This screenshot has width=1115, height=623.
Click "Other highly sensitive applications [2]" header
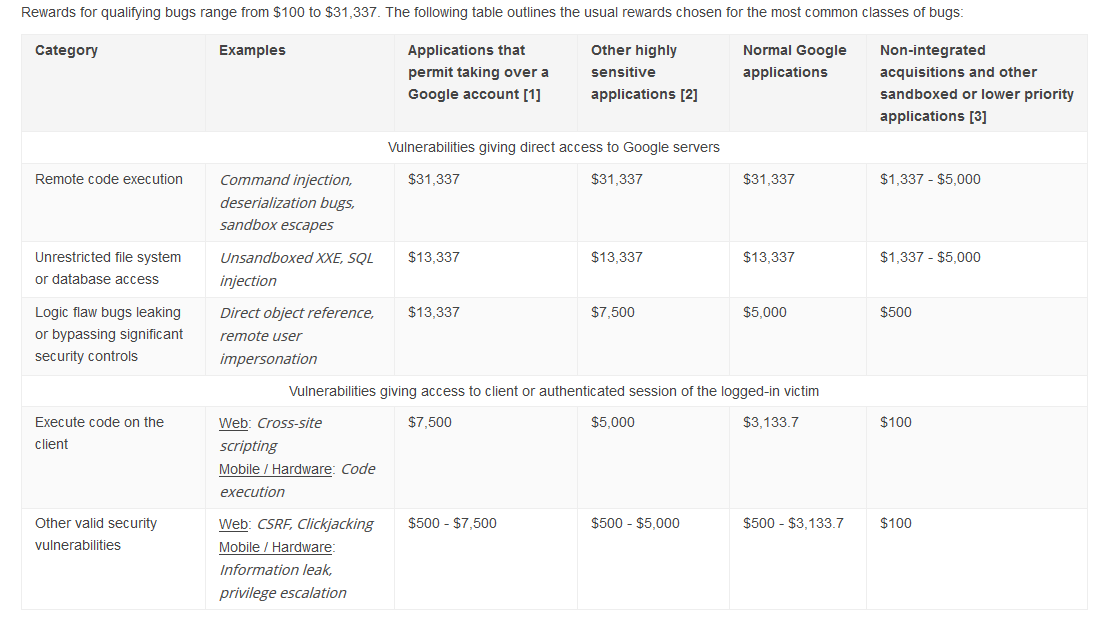[644, 73]
